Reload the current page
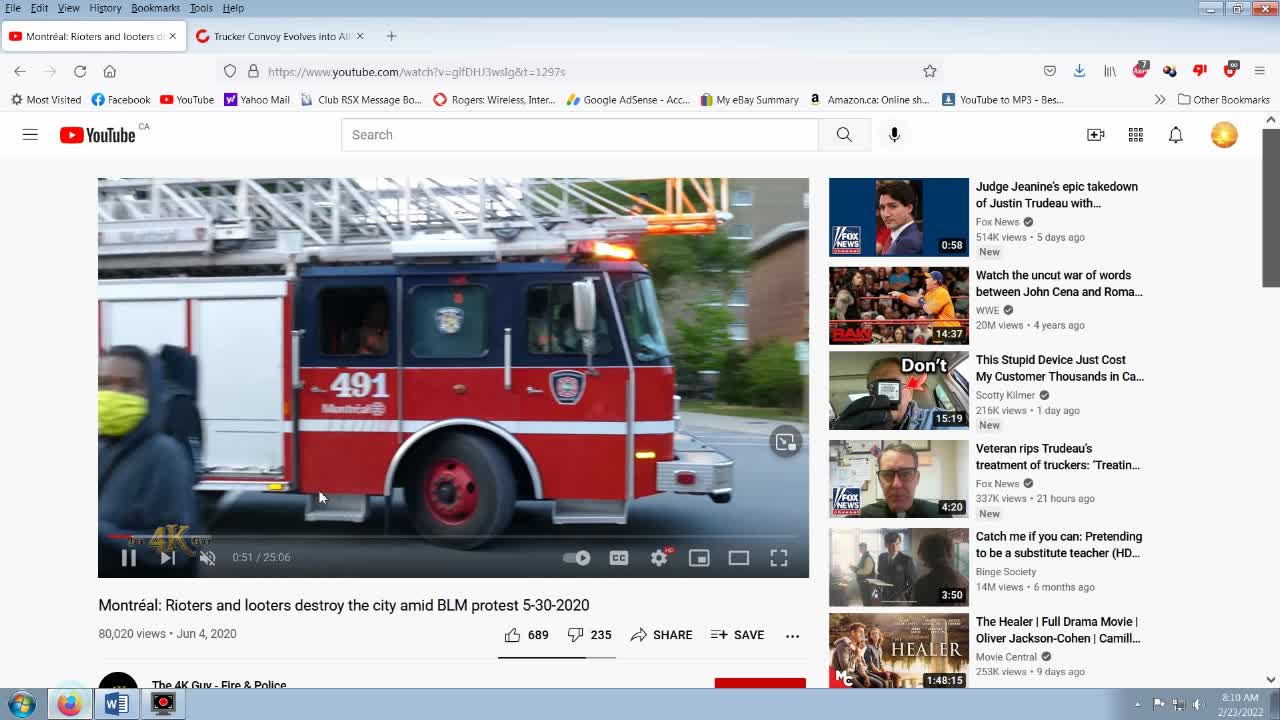This screenshot has height=720, width=1280. [80, 71]
